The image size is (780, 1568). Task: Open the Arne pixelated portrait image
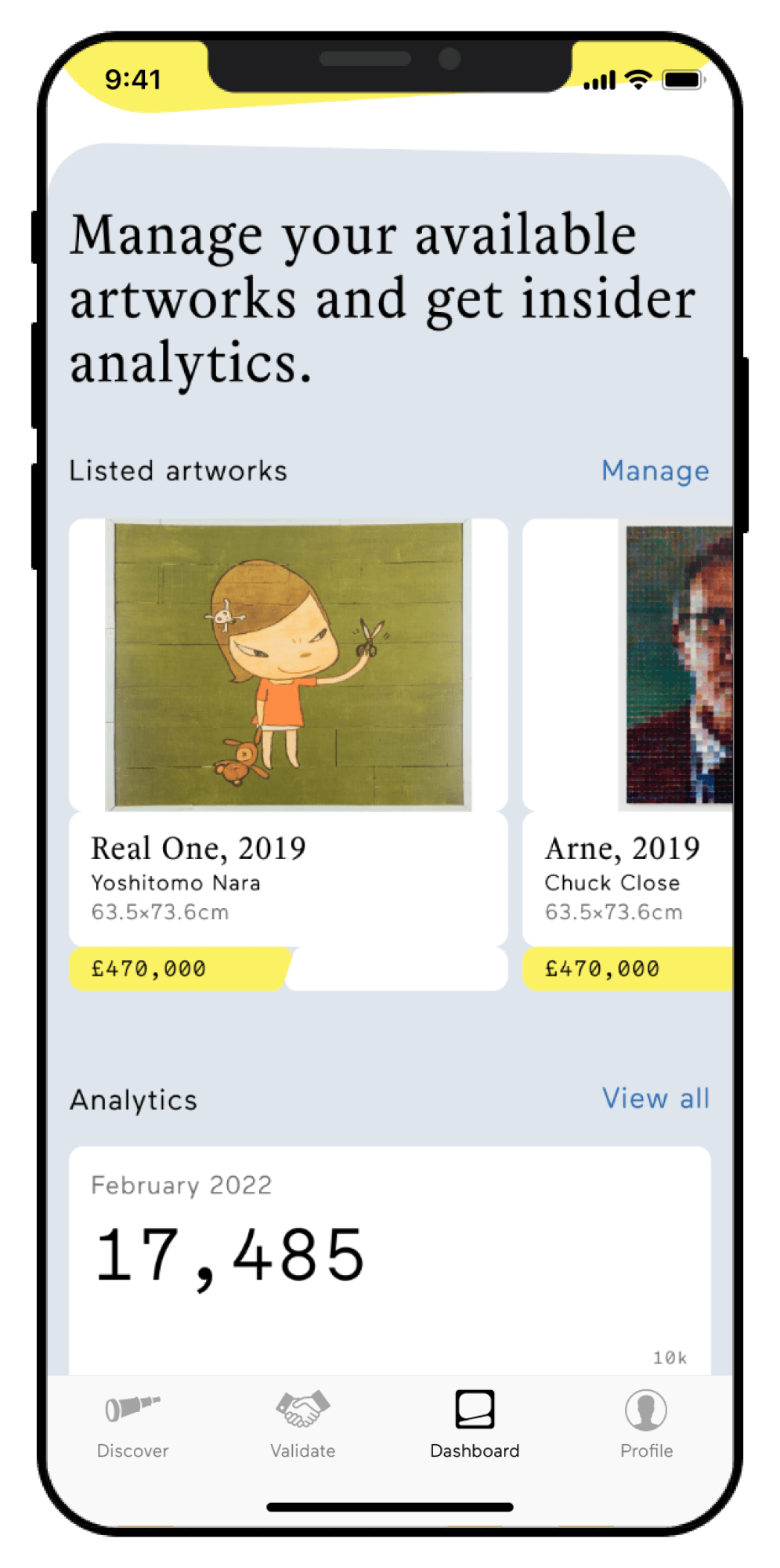(x=678, y=664)
